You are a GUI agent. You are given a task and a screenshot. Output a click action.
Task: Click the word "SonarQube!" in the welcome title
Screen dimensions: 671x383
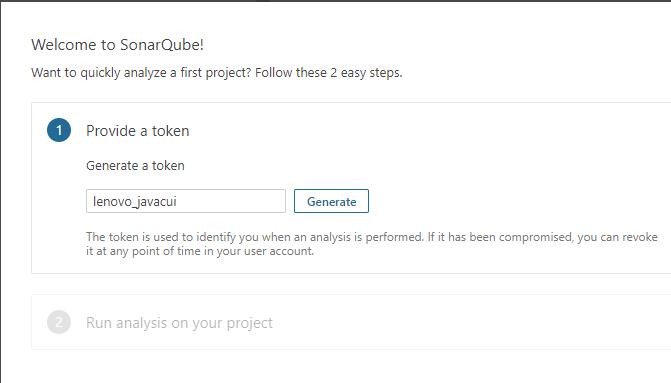coord(162,45)
